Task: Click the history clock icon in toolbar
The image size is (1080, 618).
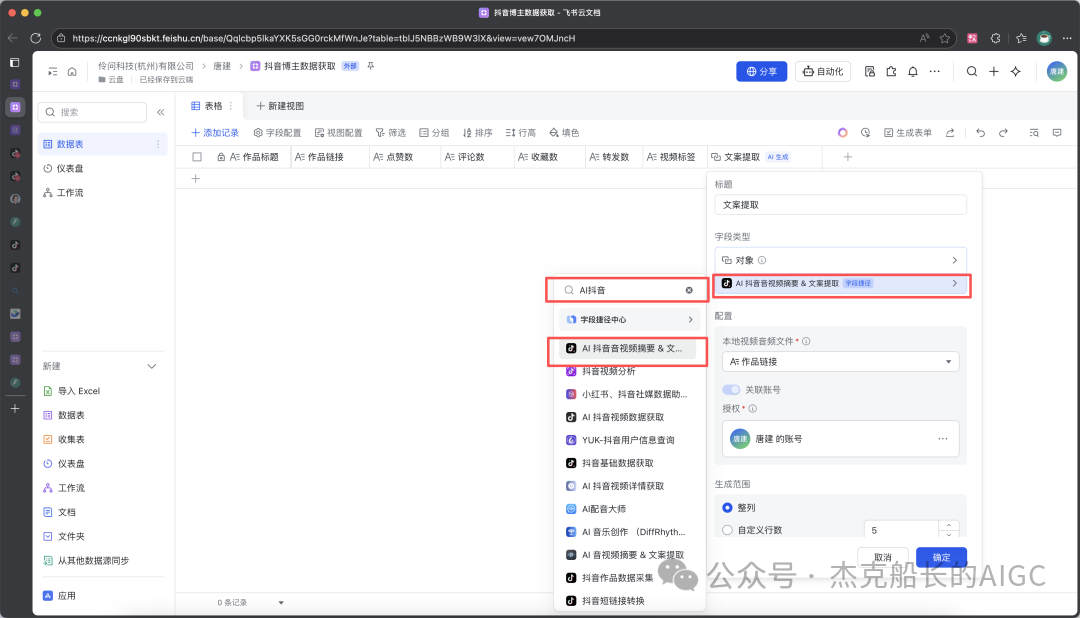Action: pyautogui.click(x=865, y=133)
